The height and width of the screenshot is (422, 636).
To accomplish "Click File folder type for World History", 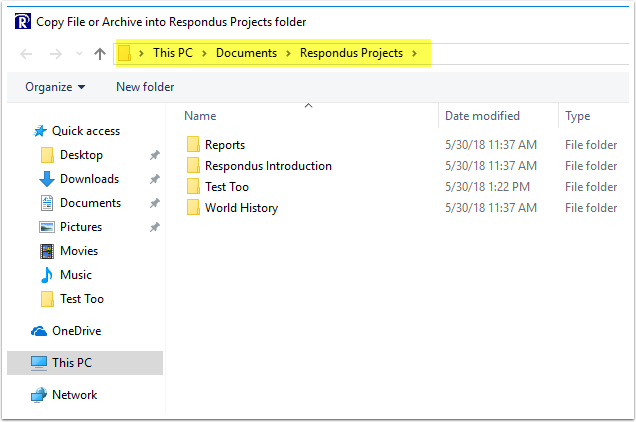I will click(591, 208).
